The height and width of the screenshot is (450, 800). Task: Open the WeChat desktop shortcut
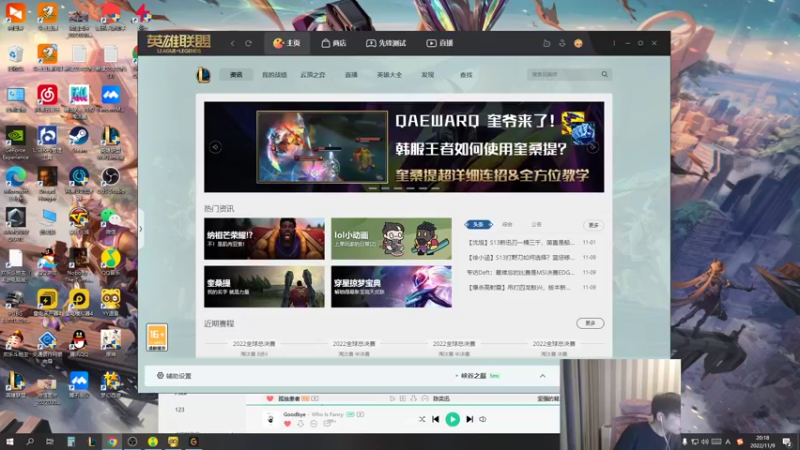pyautogui.click(x=111, y=221)
